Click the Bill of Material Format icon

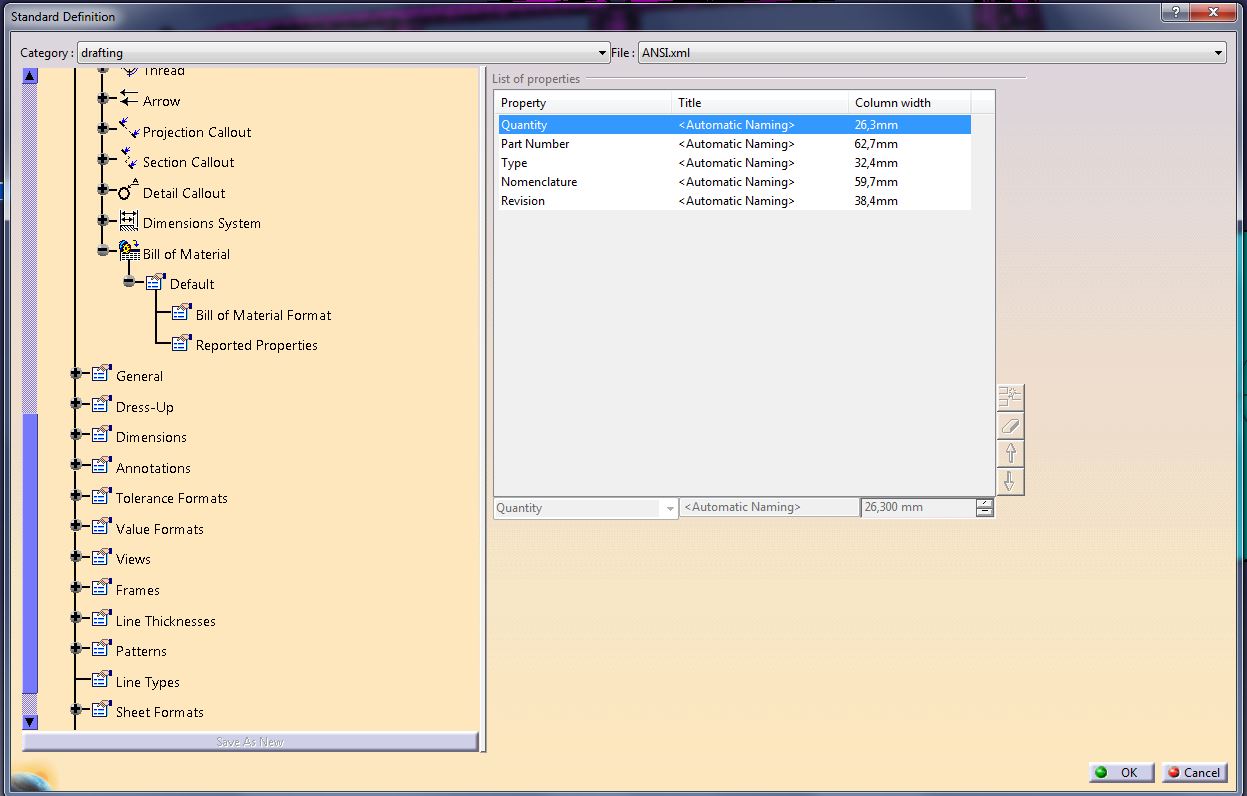click(181, 312)
